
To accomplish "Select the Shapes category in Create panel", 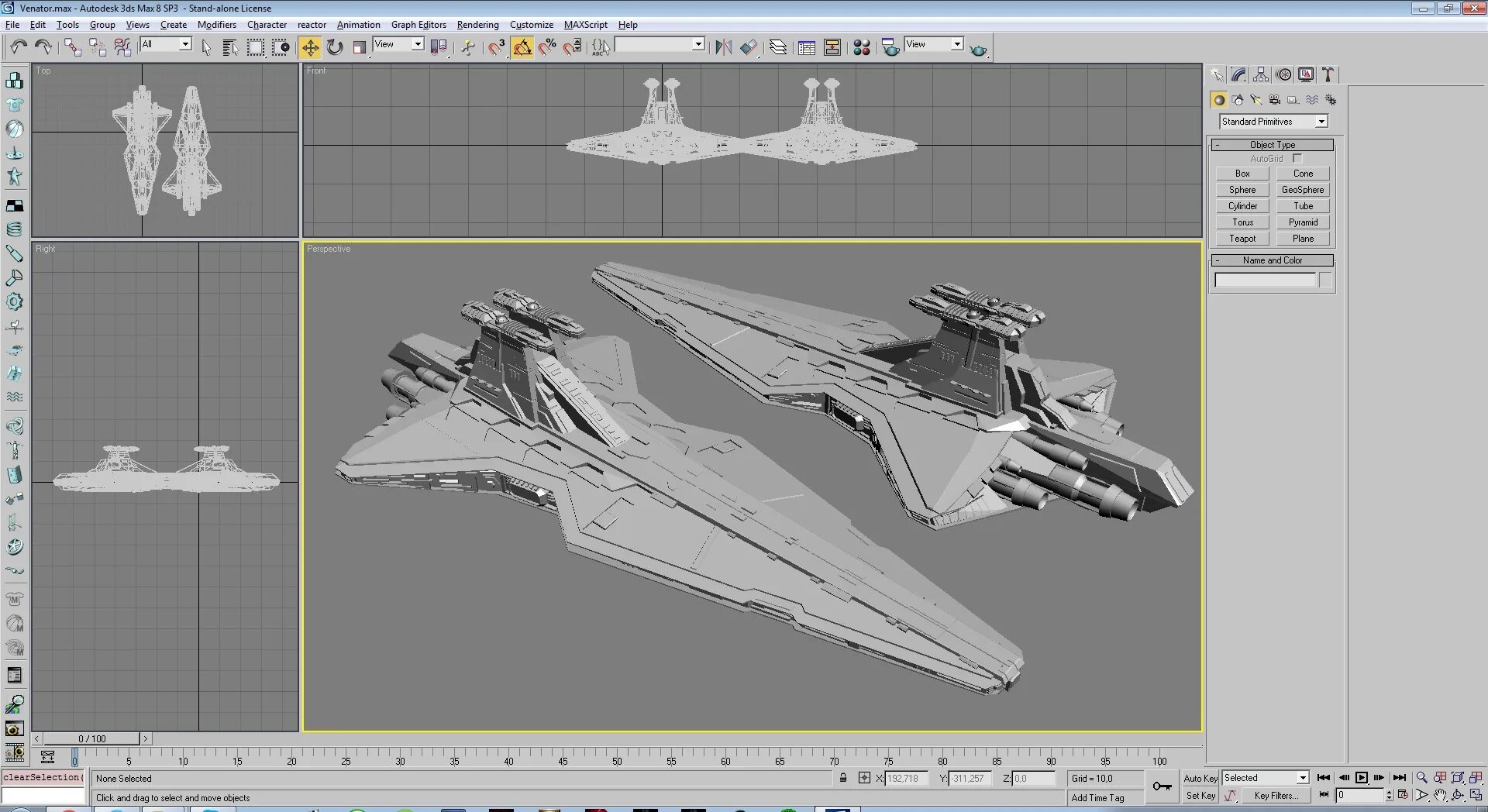I will [x=1238, y=100].
